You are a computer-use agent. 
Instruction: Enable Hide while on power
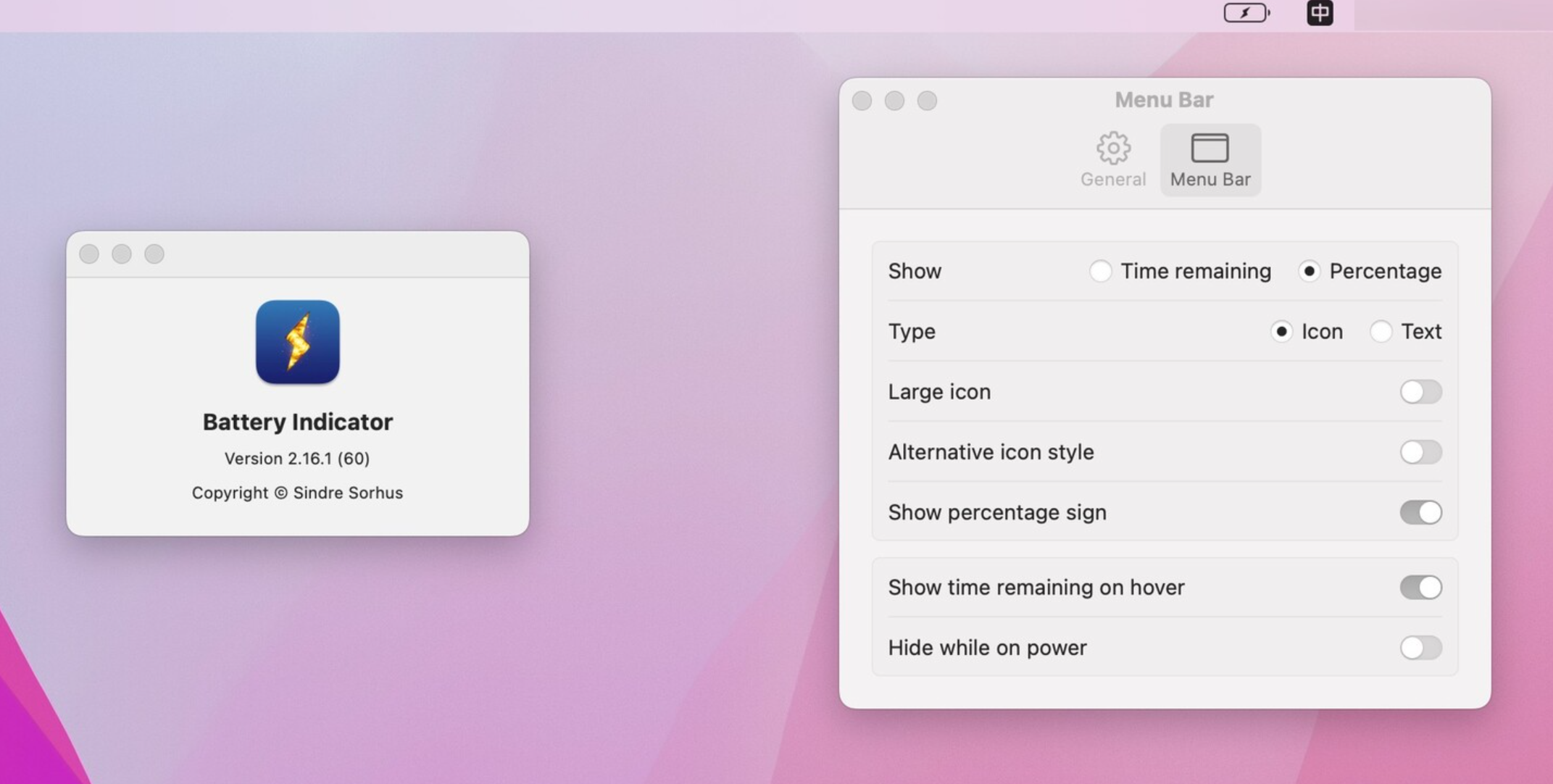(1420, 648)
